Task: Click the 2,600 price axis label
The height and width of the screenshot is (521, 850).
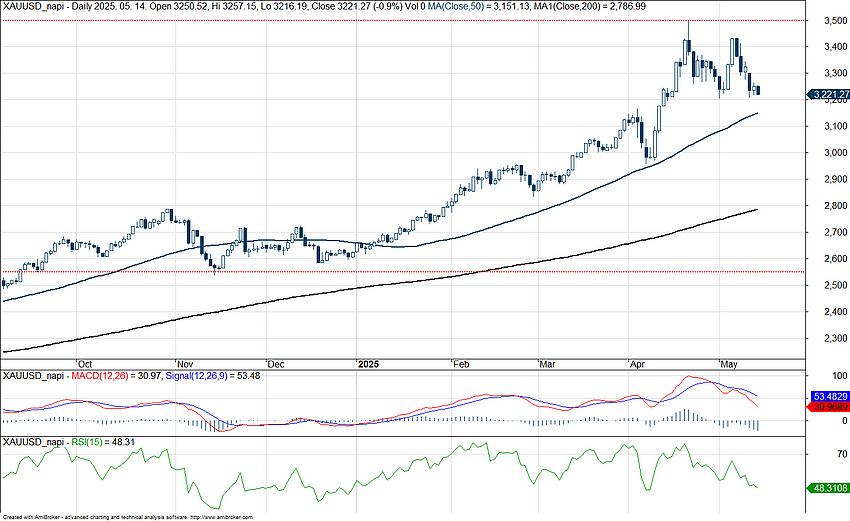Action: pos(835,259)
